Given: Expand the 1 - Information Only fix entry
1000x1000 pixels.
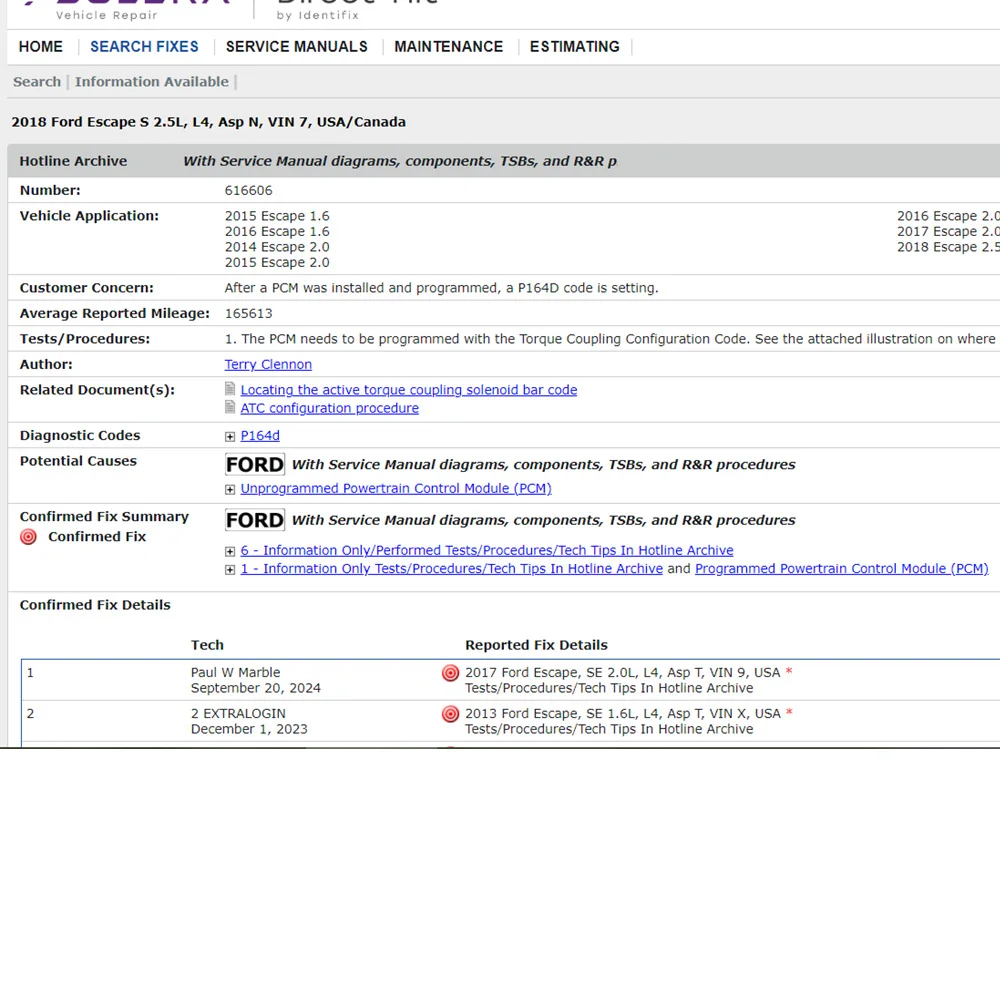Looking at the screenshot, I should point(230,570).
